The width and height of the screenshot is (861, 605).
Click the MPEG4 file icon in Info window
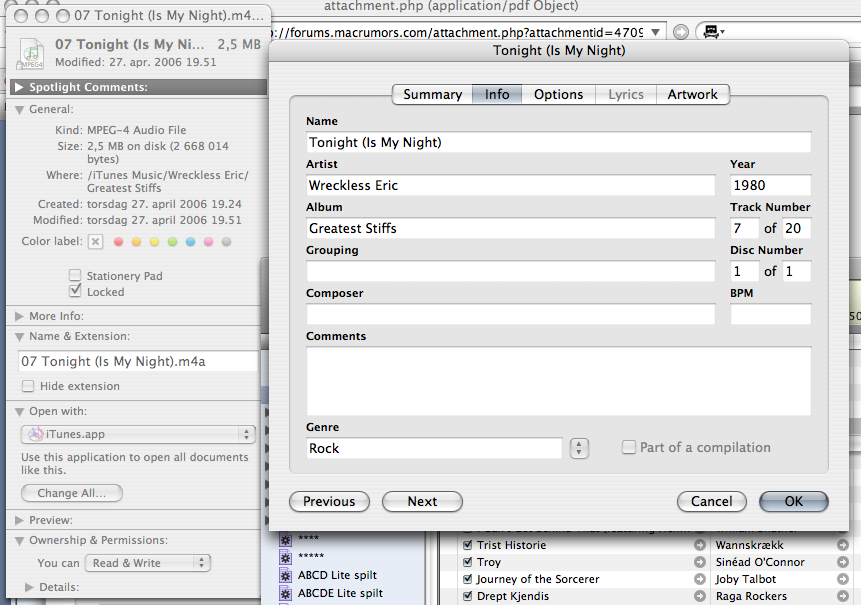coord(31,53)
